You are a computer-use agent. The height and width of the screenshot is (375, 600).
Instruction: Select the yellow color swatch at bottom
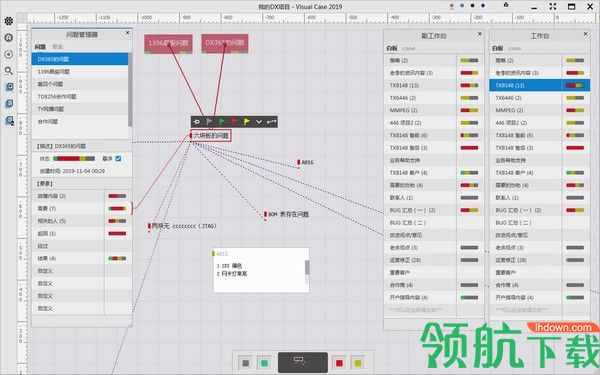[358, 363]
